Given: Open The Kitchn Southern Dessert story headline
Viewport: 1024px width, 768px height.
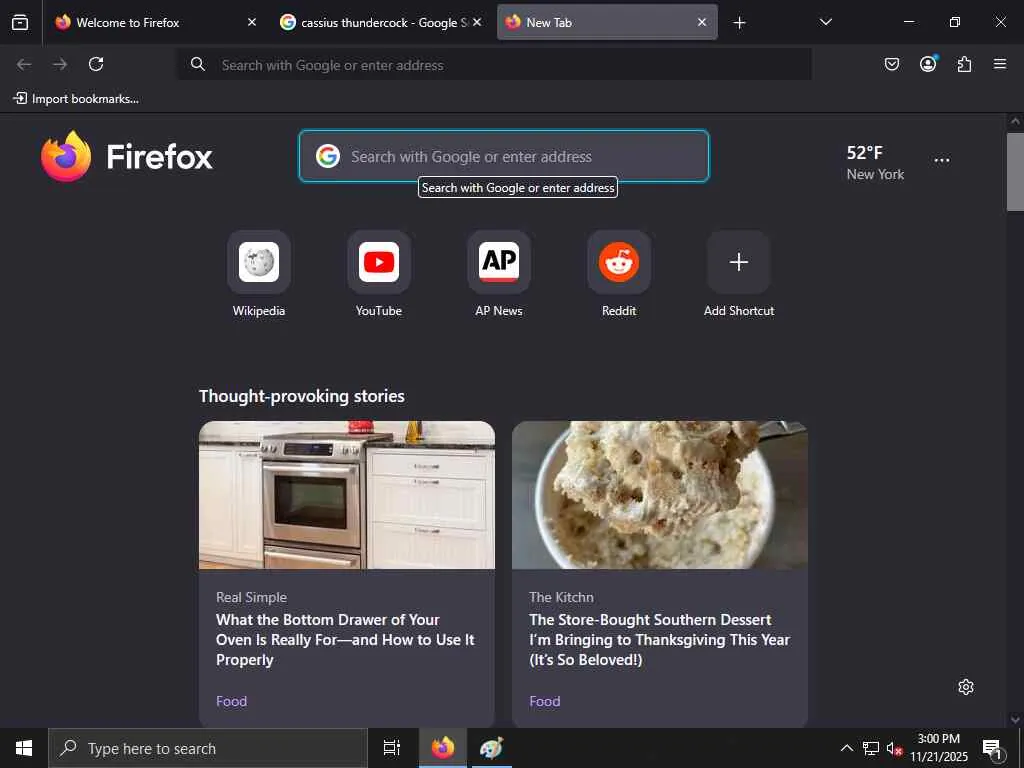Looking at the screenshot, I should click(660, 639).
